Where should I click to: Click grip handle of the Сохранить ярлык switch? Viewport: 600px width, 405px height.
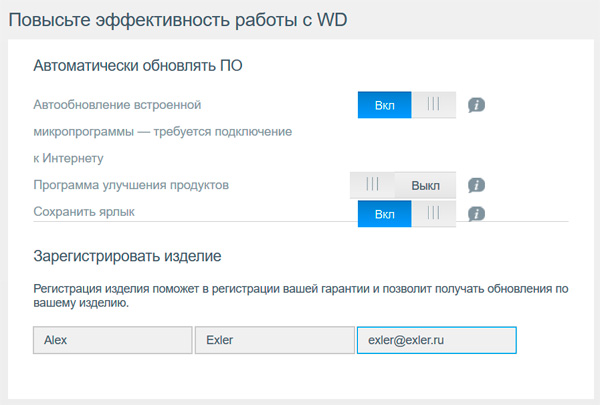(433, 213)
